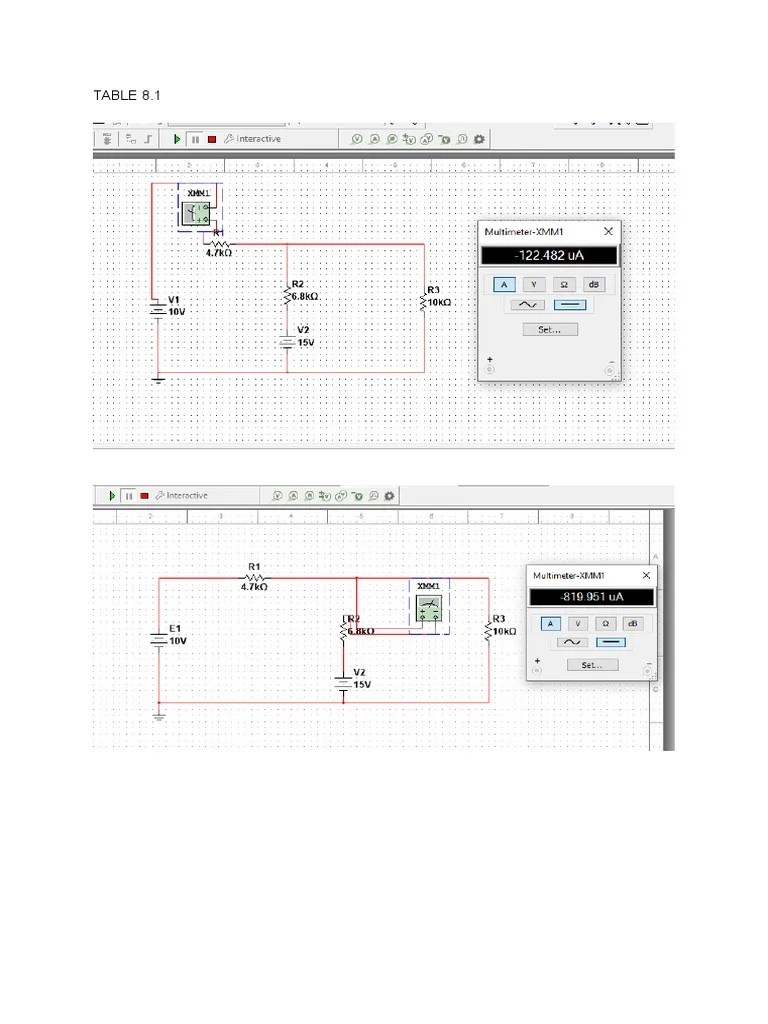Select digital probe in bottom toolbar

tap(374, 496)
